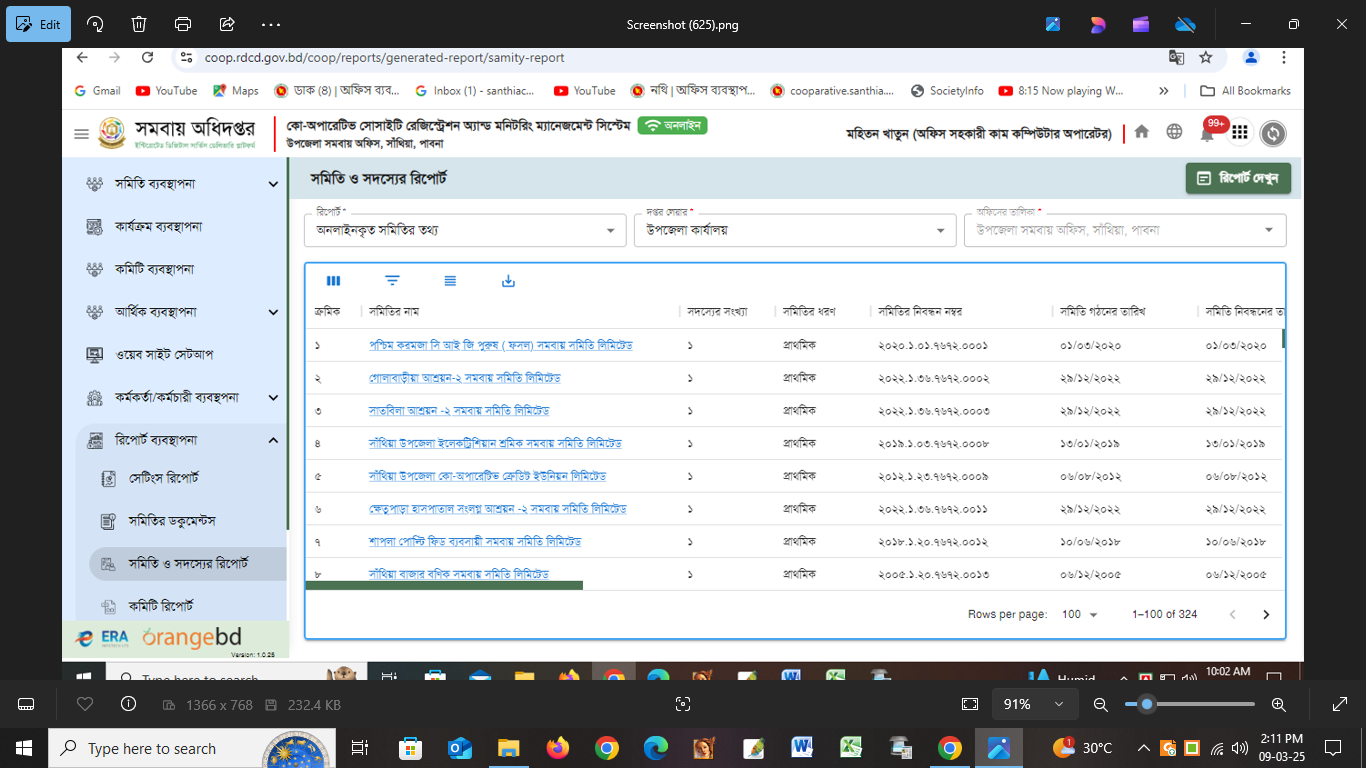The height and width of the screenshot is (768, 1366).
Task: Go to next page of table results
Action: (1266, 614)
